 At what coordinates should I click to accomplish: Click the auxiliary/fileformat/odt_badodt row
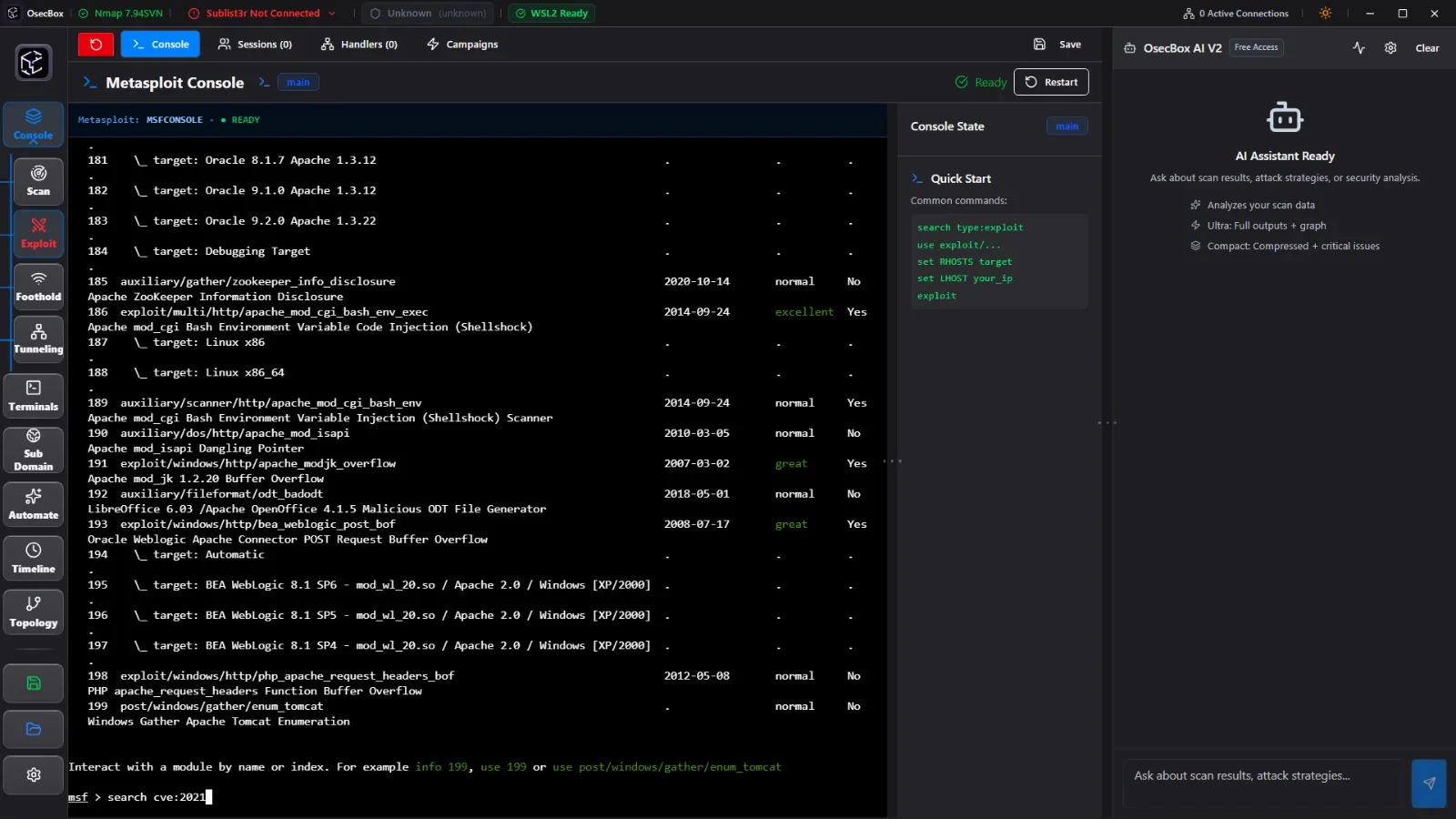click(x=477, y=494)
